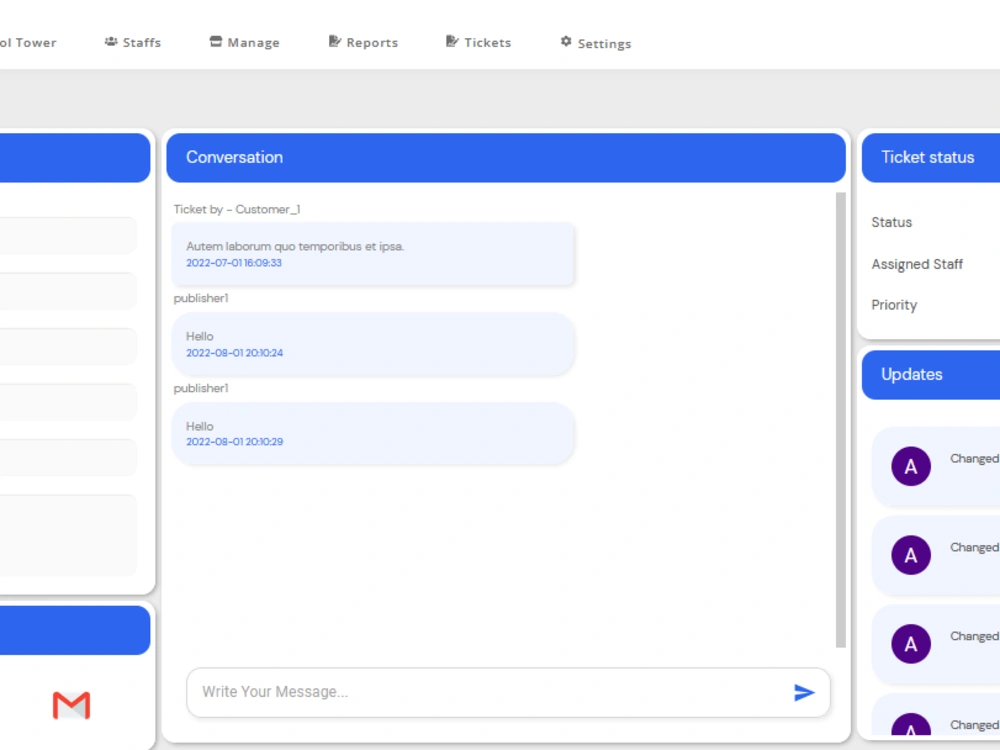Click the third Changed update text
Image resolution: width=1000 pixels, height=750 pixels.
pyautogui.click(x=974, y=636)
